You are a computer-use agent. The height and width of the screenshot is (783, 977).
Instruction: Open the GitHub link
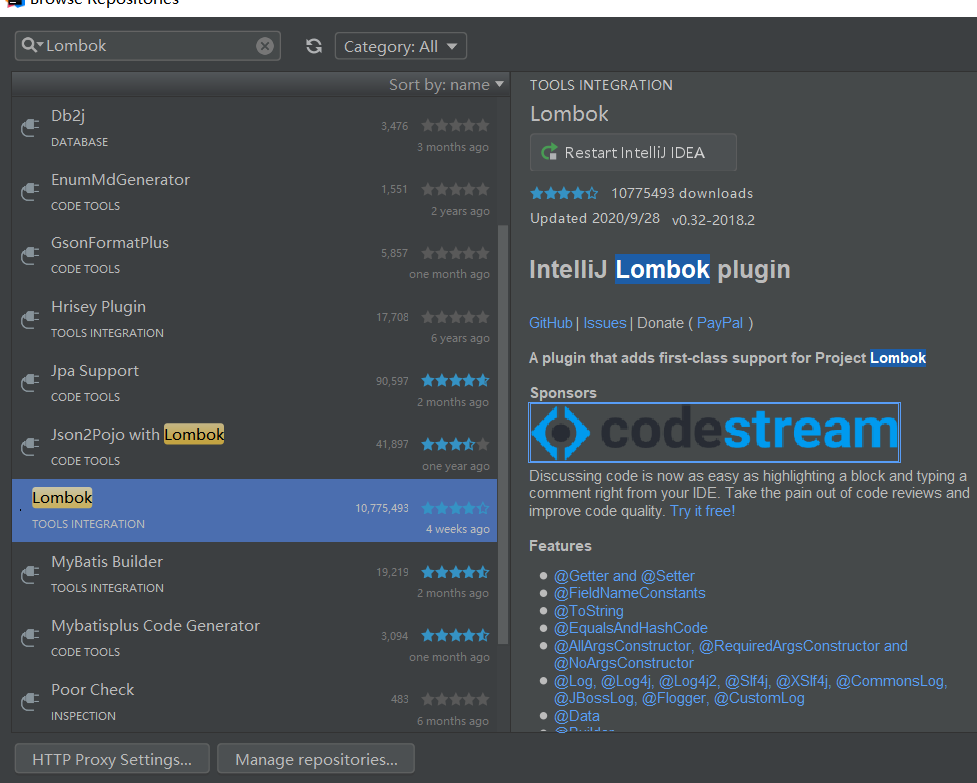point(551,323)
